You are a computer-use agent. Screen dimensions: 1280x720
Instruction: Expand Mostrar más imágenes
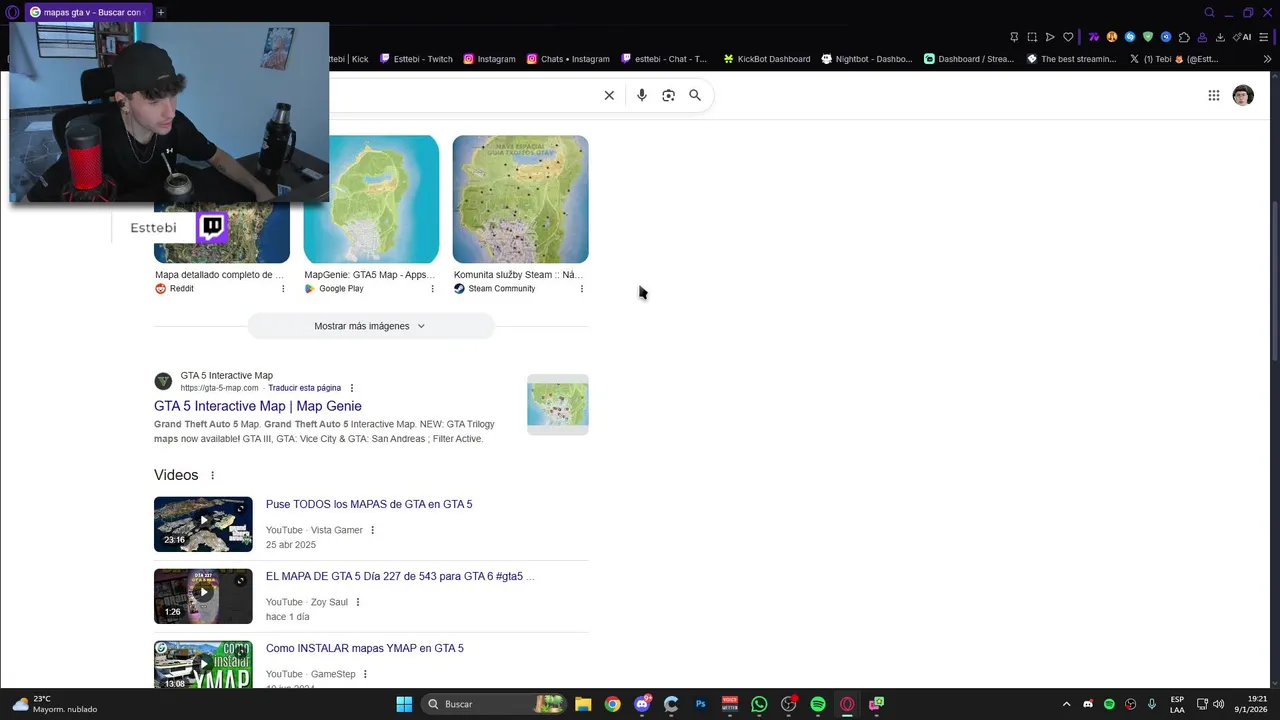(x=370, y=326)
